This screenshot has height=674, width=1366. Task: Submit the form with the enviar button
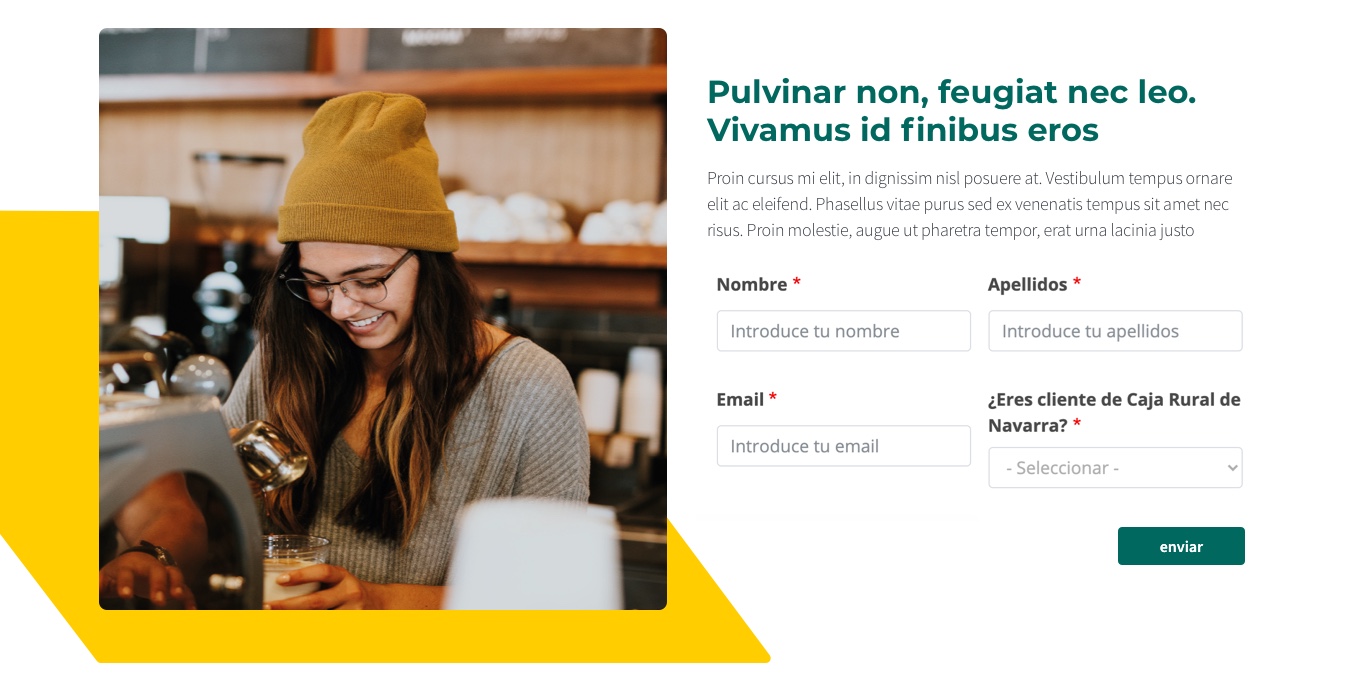(1181, 546)
